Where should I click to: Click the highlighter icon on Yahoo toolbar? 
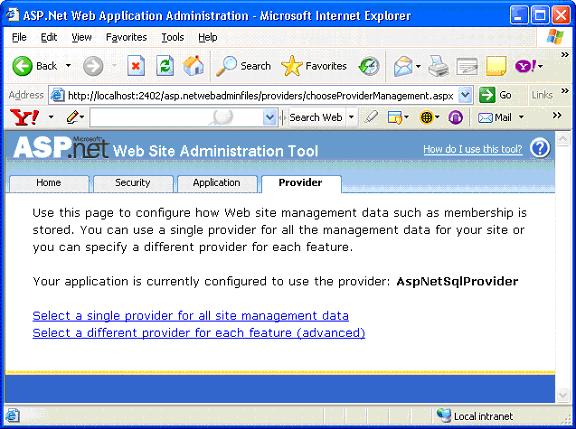(x=371, y=117)
